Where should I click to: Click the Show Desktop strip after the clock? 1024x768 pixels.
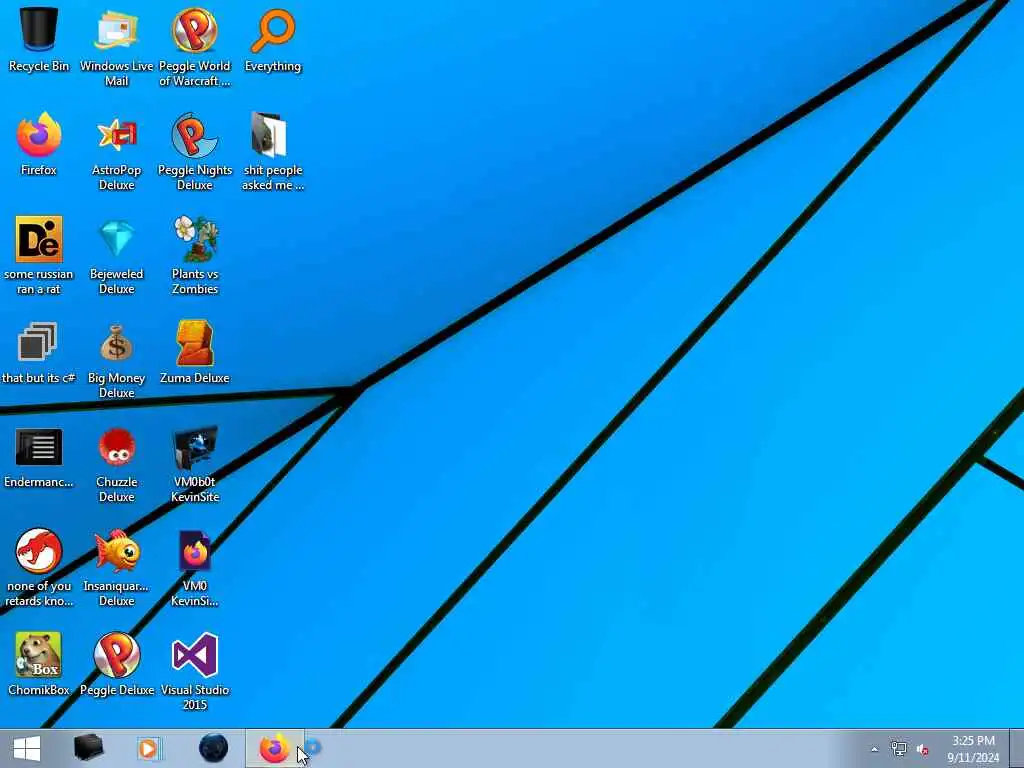[x=1016, y=748]
